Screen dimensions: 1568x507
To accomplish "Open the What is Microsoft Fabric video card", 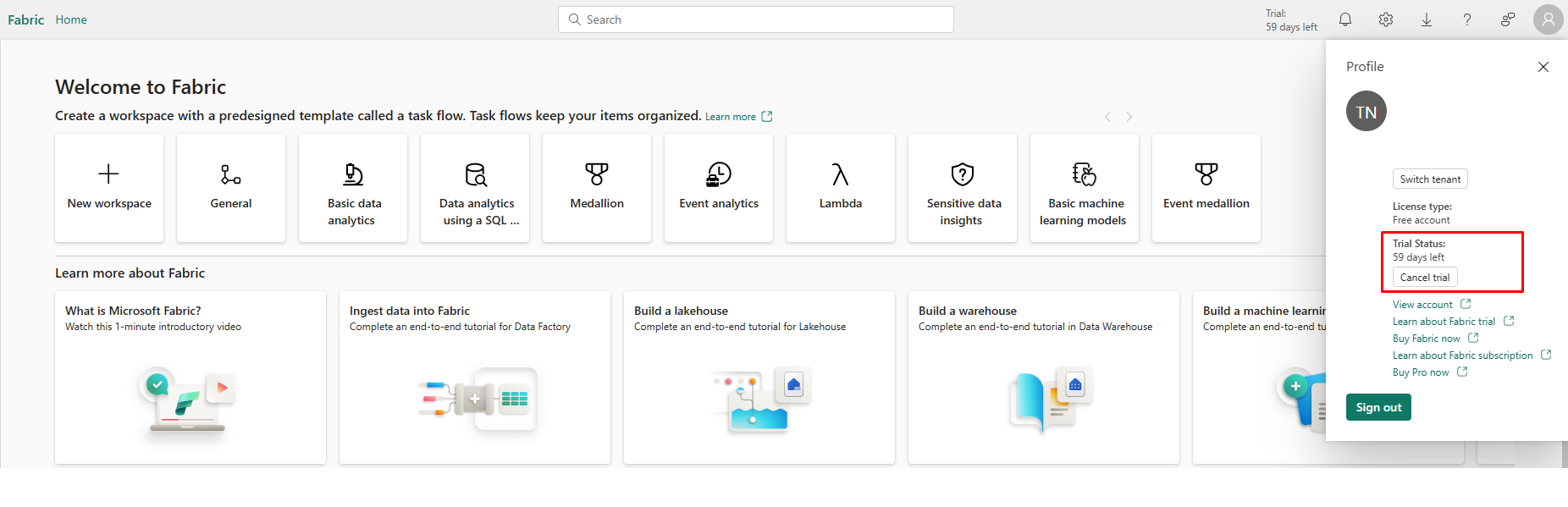I will click(190, 377).
